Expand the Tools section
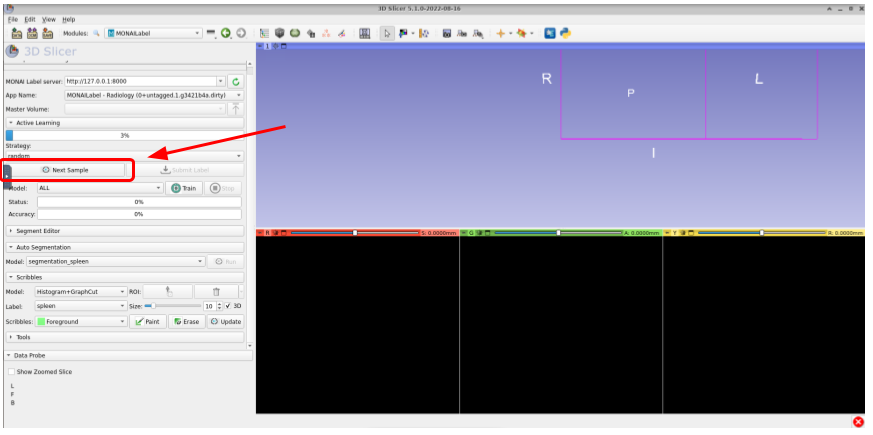This screenshot has height=435, width=873. click(26, 337)
